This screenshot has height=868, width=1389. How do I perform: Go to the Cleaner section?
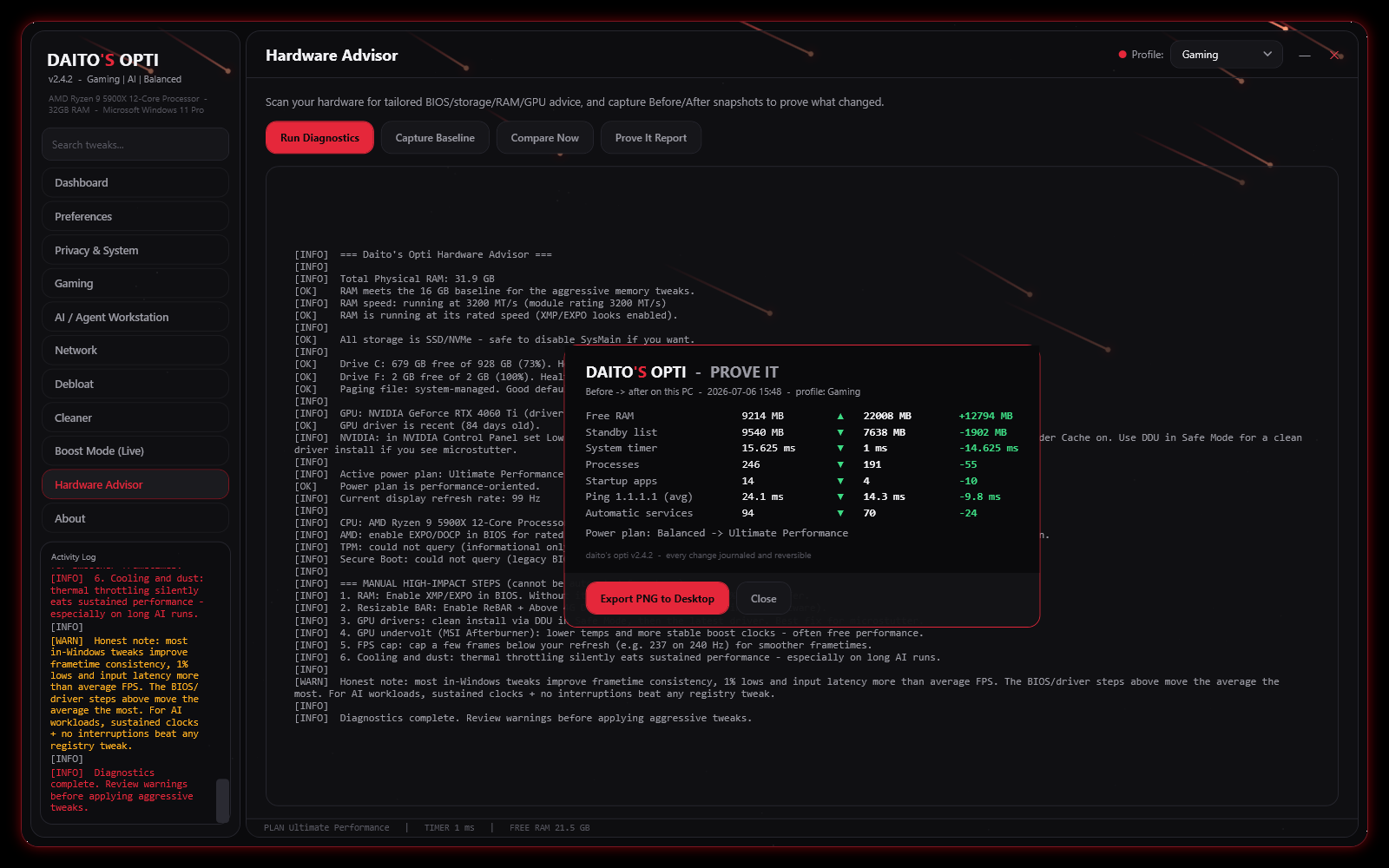pos(135,418)
